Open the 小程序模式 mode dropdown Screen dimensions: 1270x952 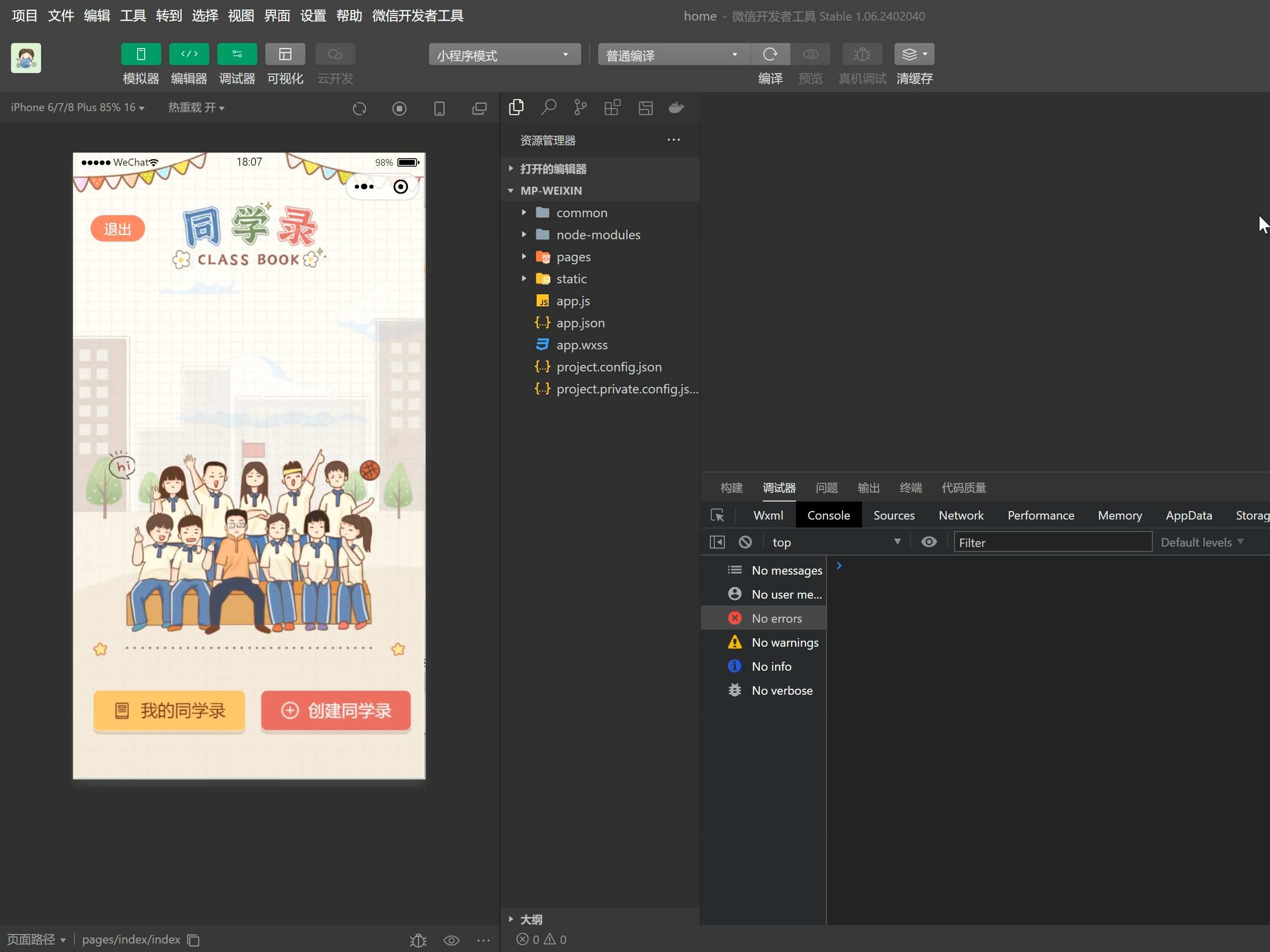pyautogui.click(x=504, y=55)
